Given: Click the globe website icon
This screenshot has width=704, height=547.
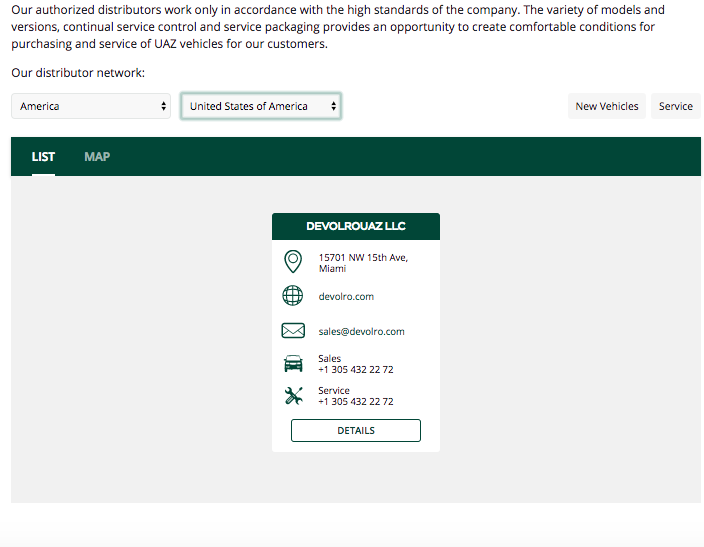Looking at the screenshot, I should tap(293, 296).
